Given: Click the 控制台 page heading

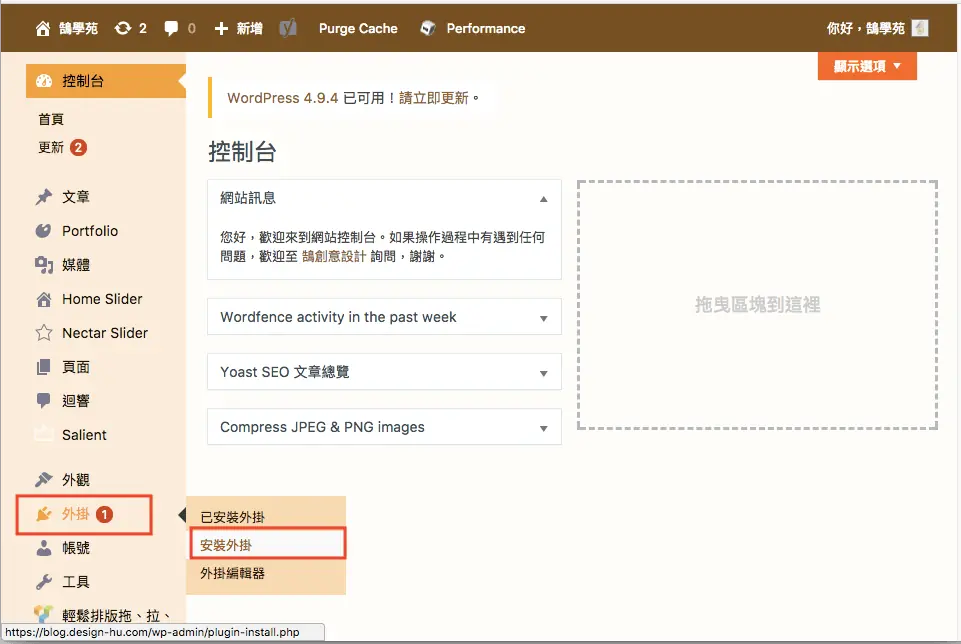Looking at the screenshot, I should (243, 151).
